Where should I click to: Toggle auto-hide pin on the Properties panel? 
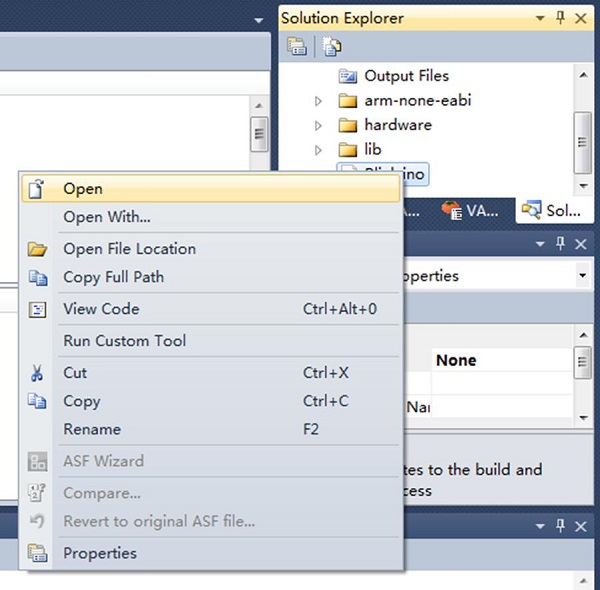(x=560, y=244)
